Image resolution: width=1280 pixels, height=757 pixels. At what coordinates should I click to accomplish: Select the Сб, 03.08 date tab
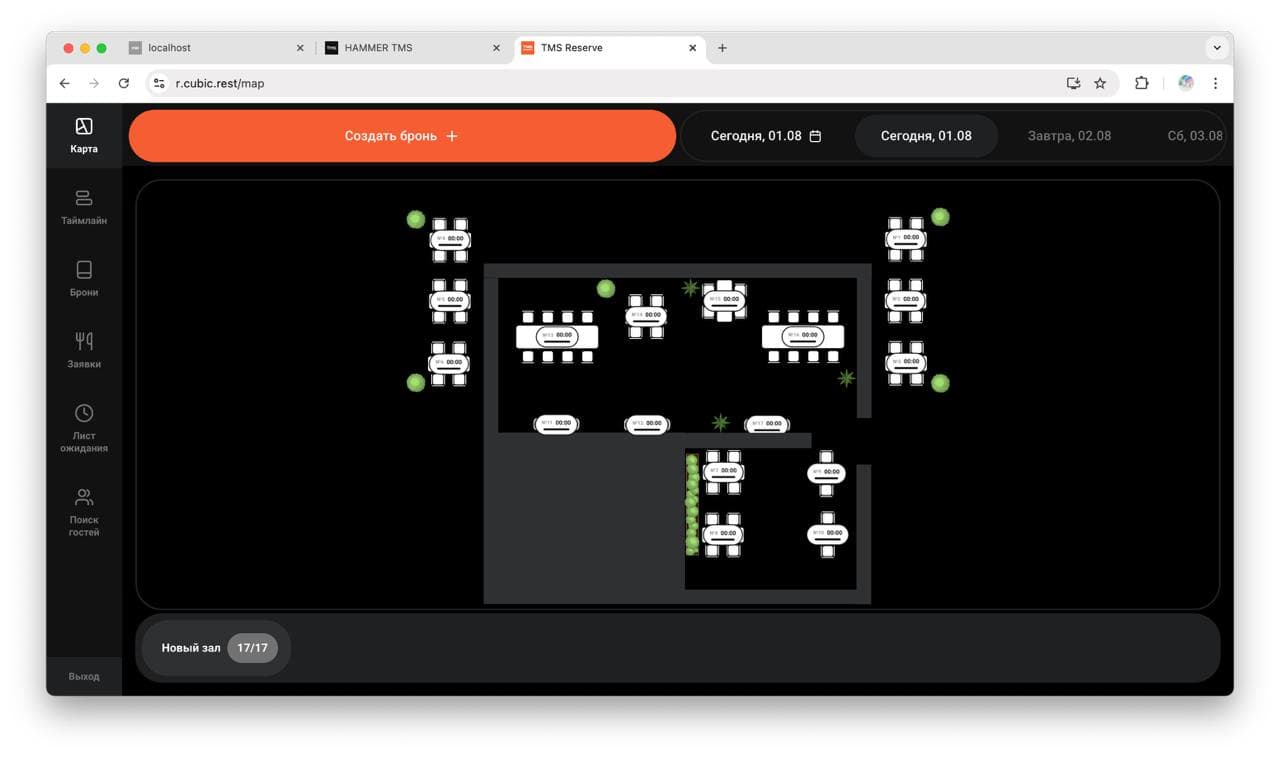pos(1194,136)
